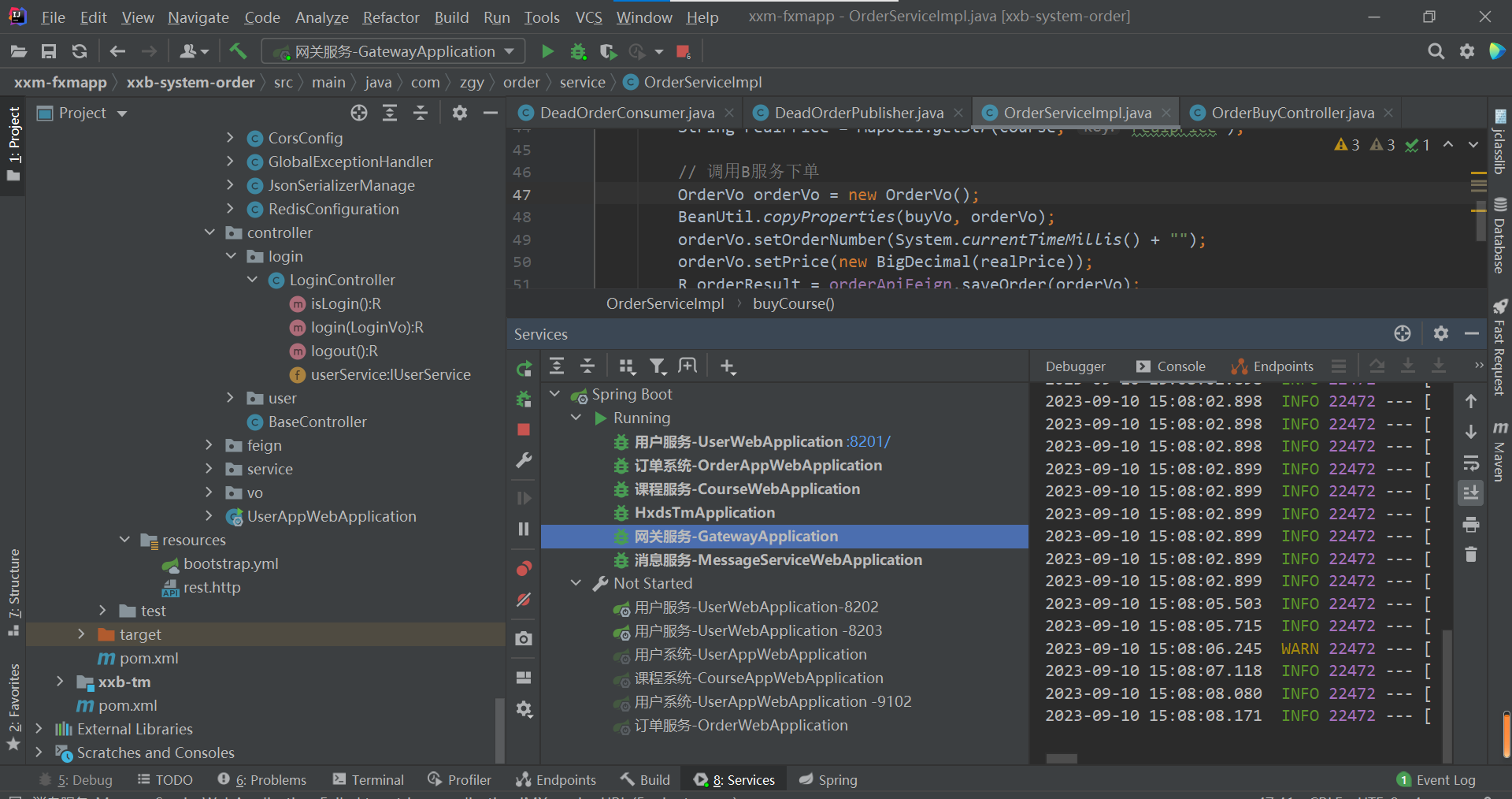This screenshot has width=1512, height=799.
Task: Toggle Mute Breakpoints icon in Services sidebar
Action: [x=524, y=600]
